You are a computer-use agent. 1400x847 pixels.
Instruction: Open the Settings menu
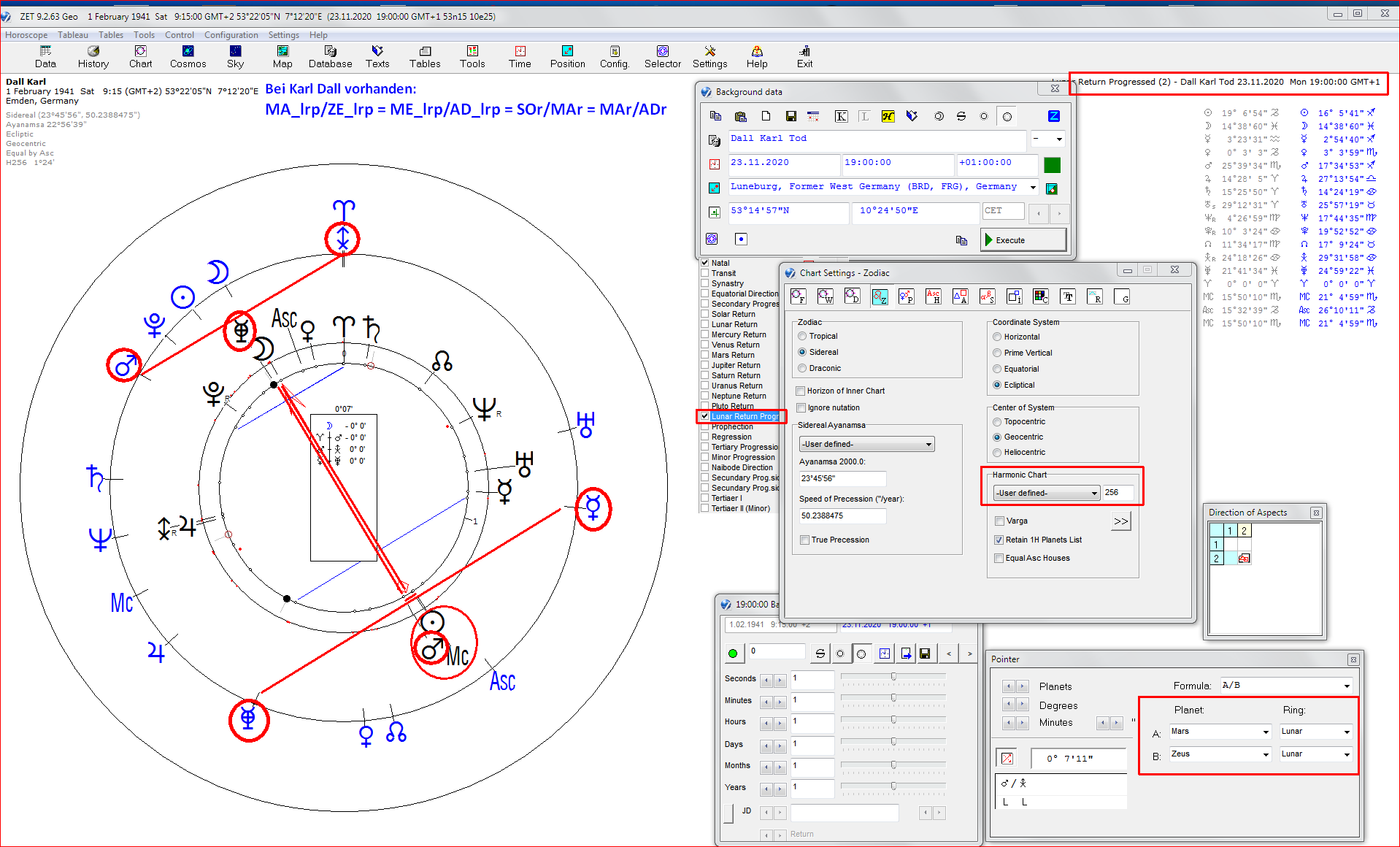(284, 35)
